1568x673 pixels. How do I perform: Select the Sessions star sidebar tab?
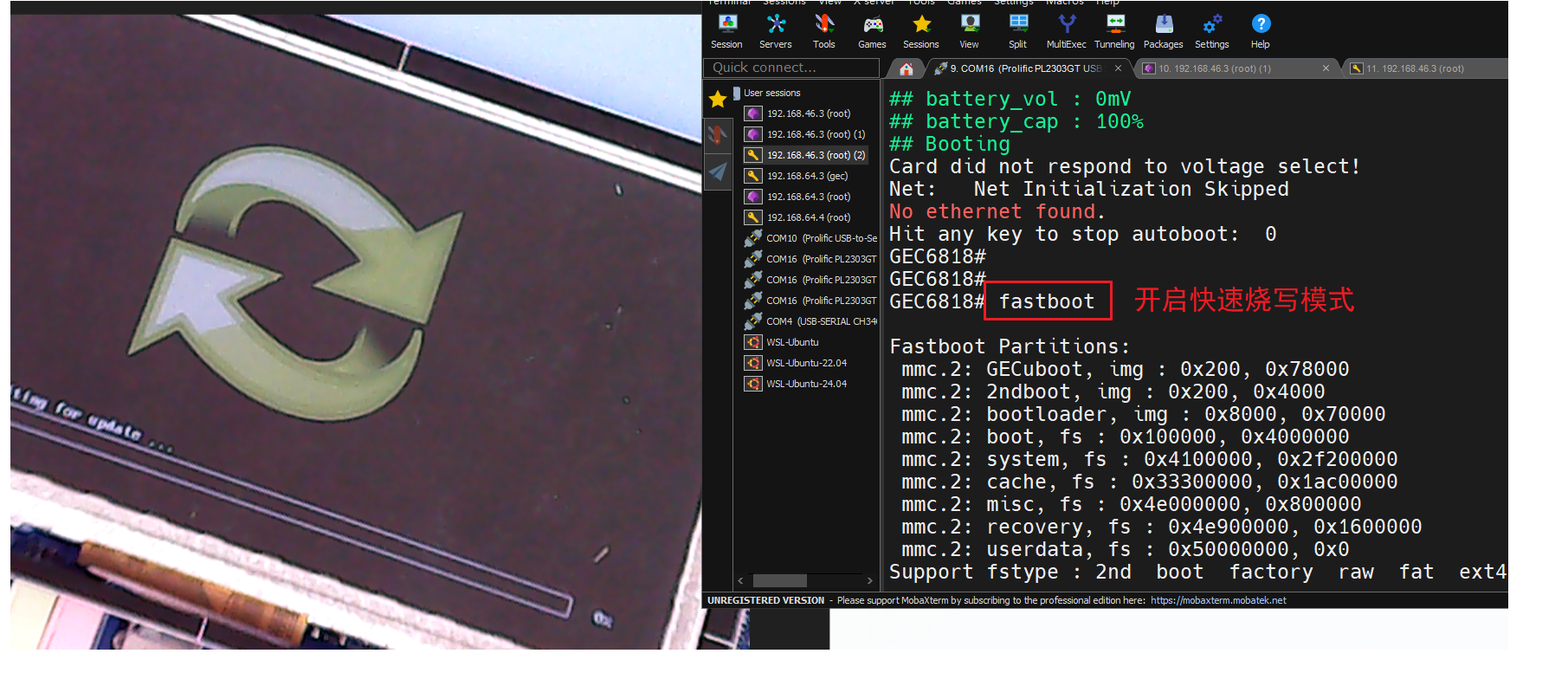tap(718, 100)
